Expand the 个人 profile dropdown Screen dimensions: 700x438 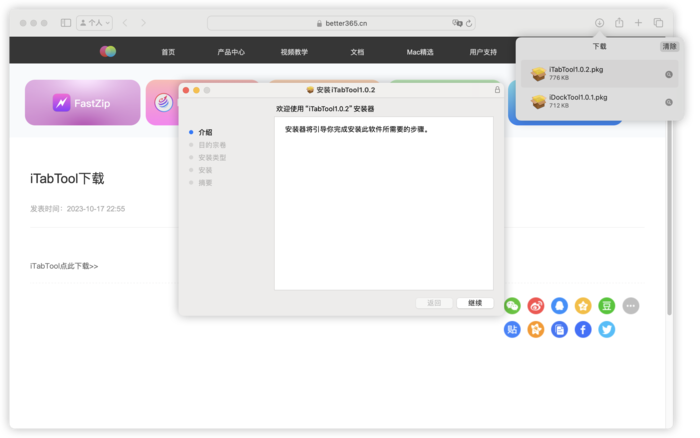click(97, 22)
